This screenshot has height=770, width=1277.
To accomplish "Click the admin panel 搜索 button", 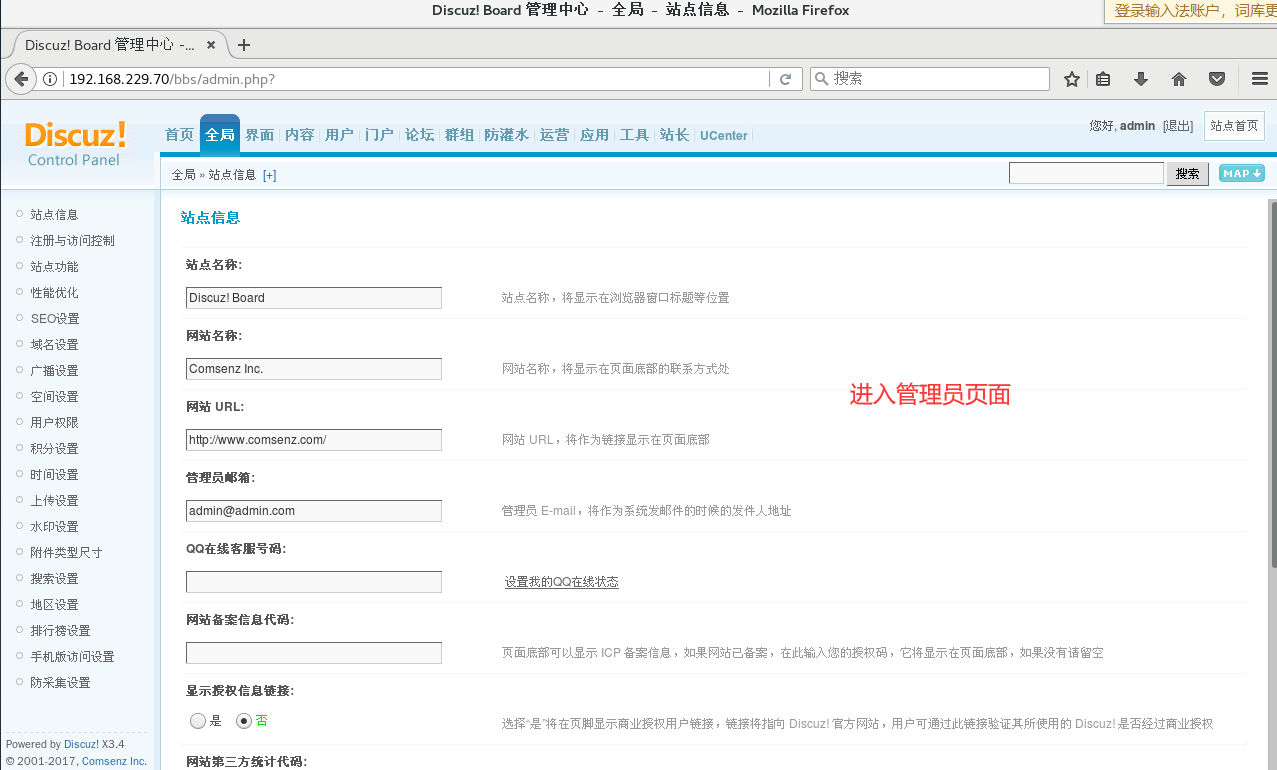I will [x=1187, y=173].
